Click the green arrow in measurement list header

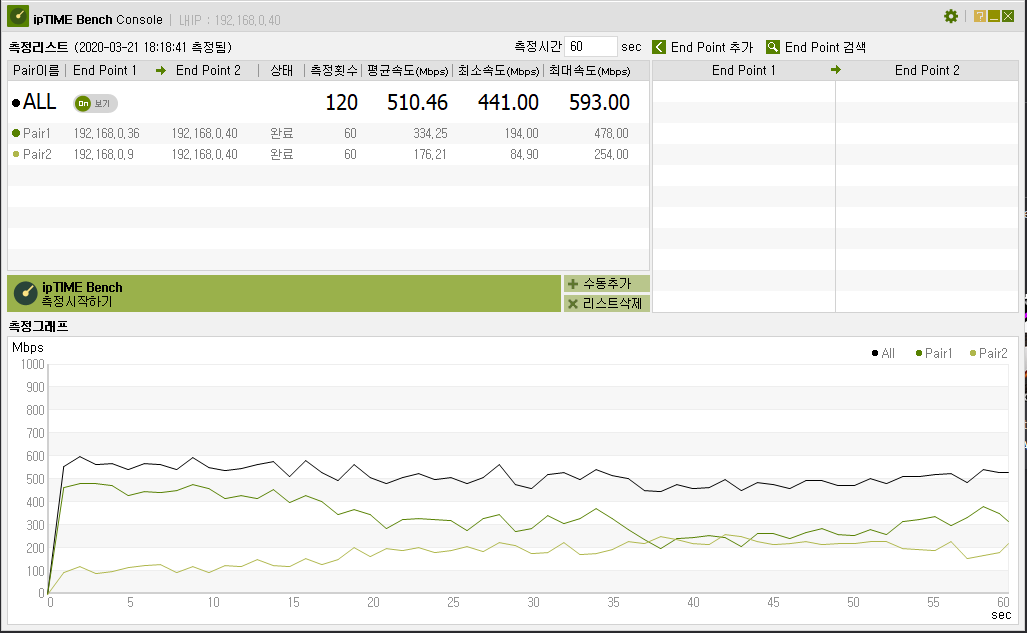(160, 70)
